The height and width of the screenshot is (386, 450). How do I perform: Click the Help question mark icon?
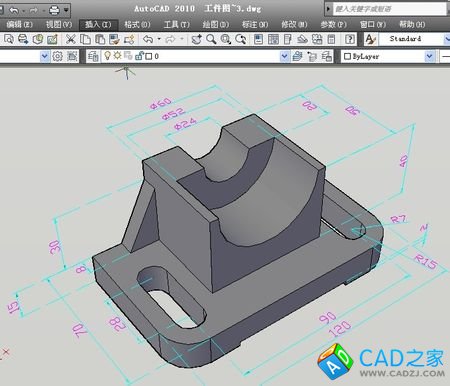[349, 39]
